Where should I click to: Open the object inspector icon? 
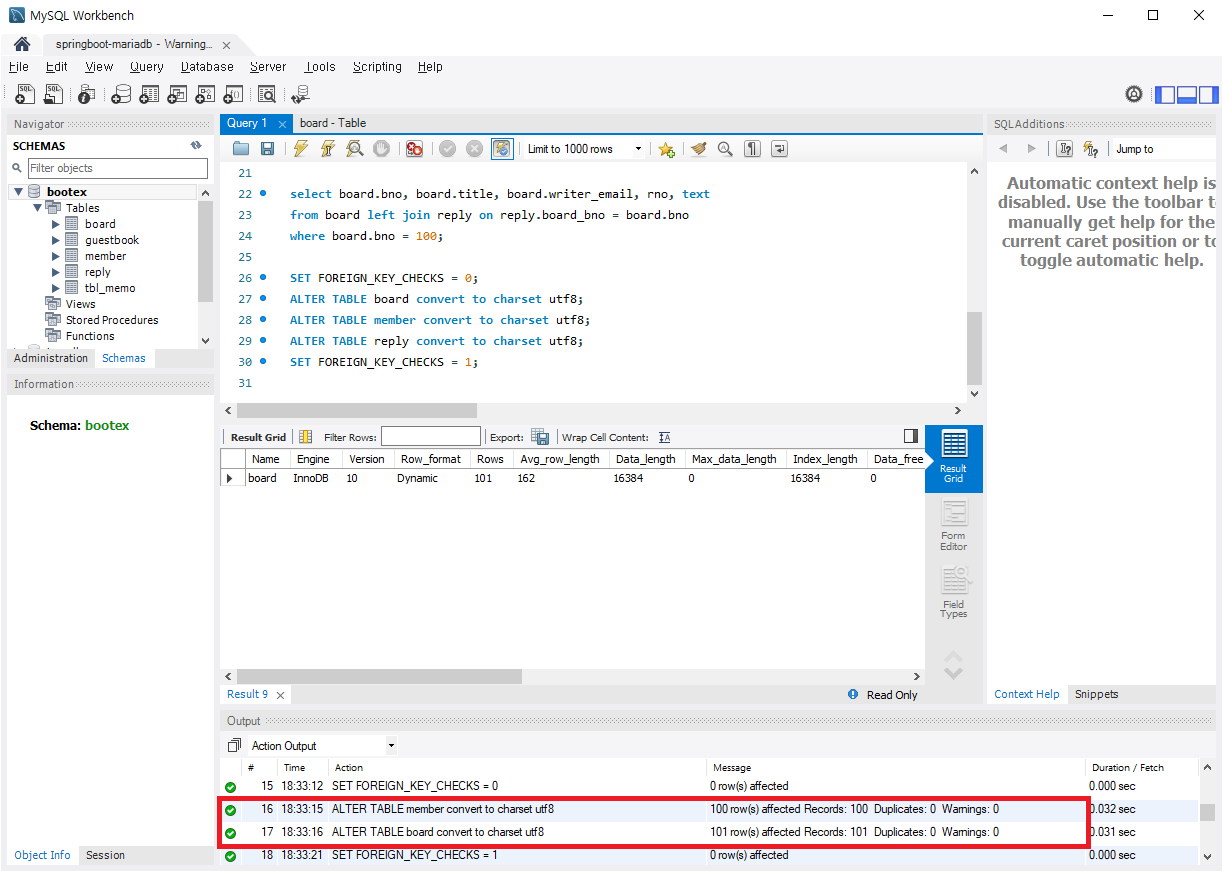point(87,94)
